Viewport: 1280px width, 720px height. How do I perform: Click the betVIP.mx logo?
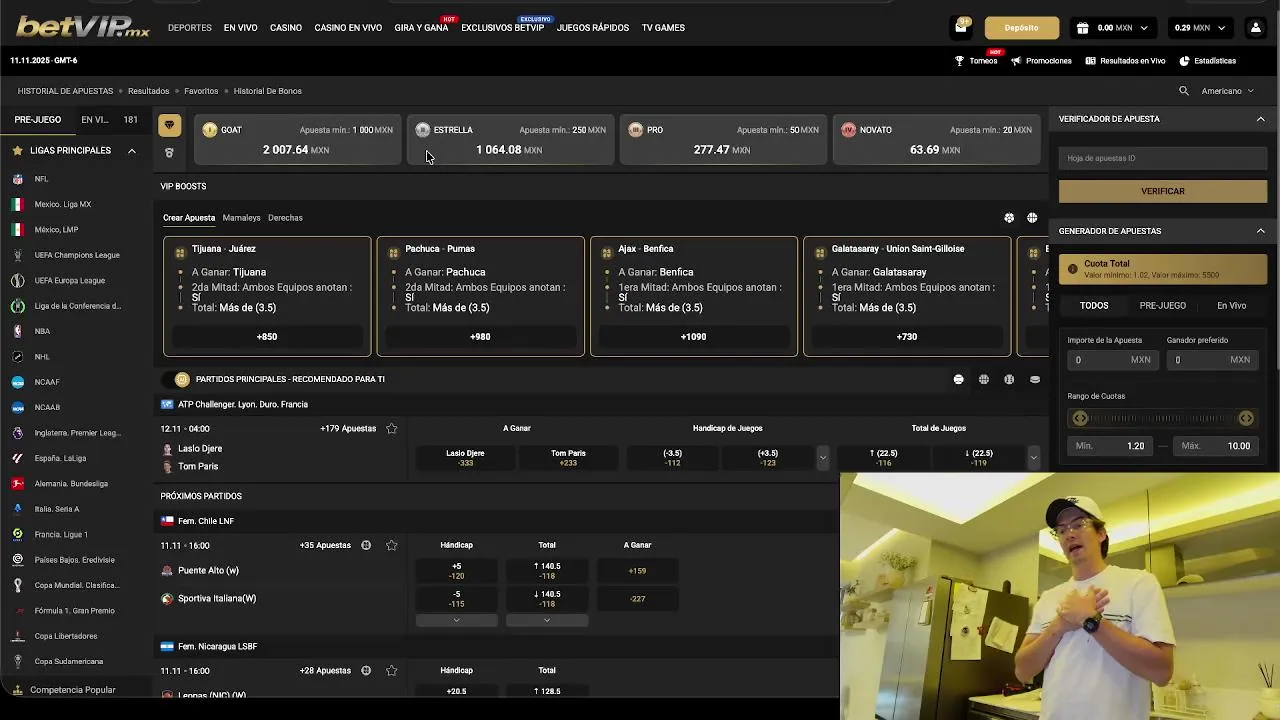click(x=83, y=27)
